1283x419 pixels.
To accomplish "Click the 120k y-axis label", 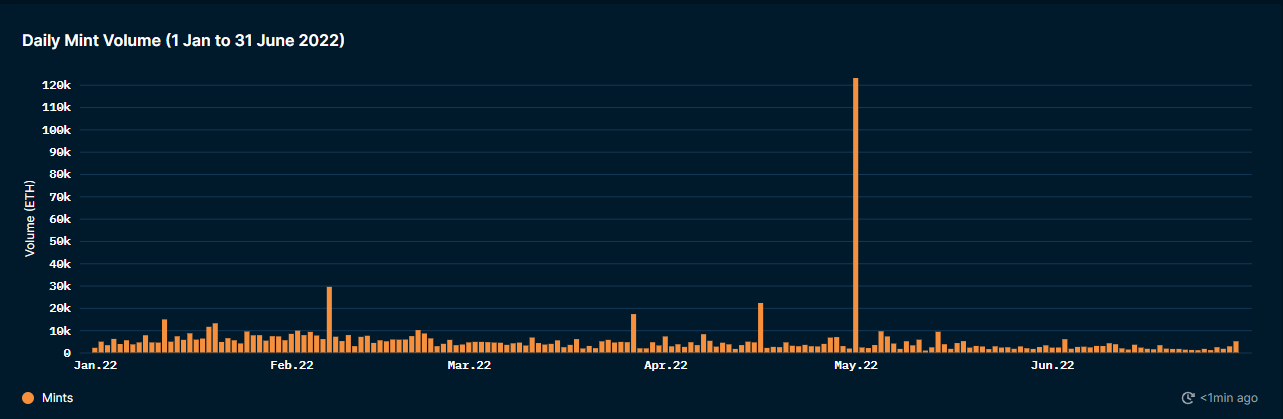I will tap(55, 86).
